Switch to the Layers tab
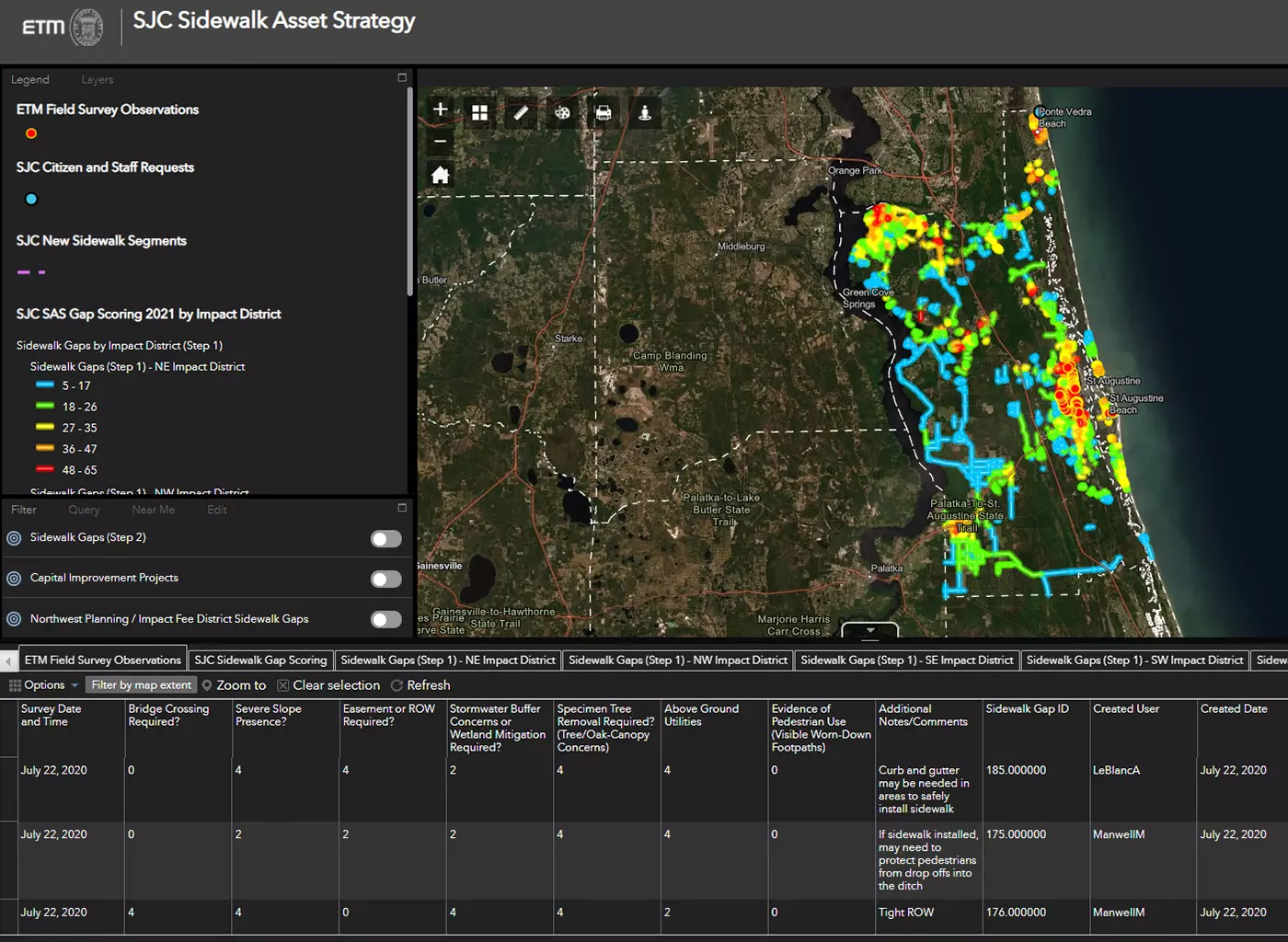The width and height of the screenshot is (1288, 942). [98, 80]
